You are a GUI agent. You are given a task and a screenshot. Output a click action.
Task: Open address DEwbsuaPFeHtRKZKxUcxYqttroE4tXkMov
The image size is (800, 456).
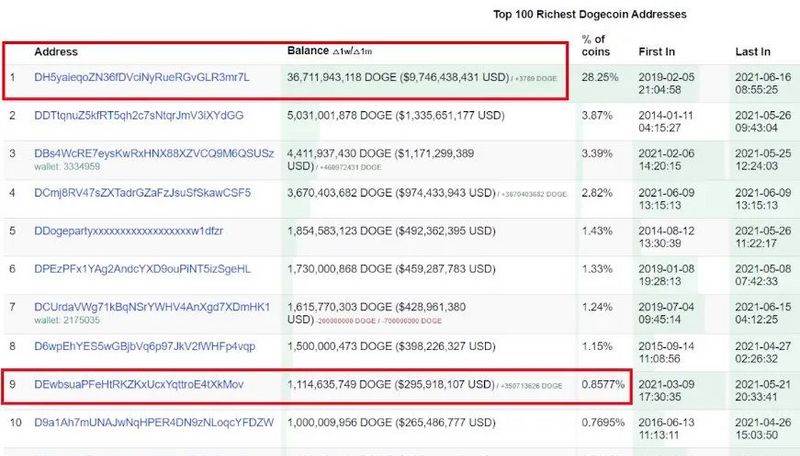coord(139,385)
